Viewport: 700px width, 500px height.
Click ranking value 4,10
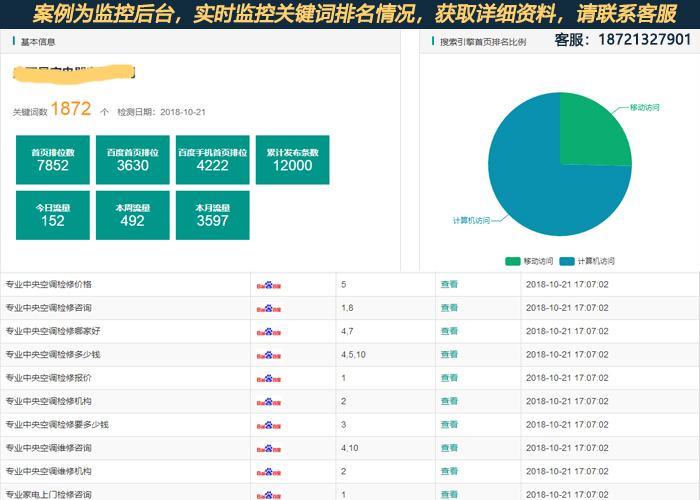(x=350, y=448)
